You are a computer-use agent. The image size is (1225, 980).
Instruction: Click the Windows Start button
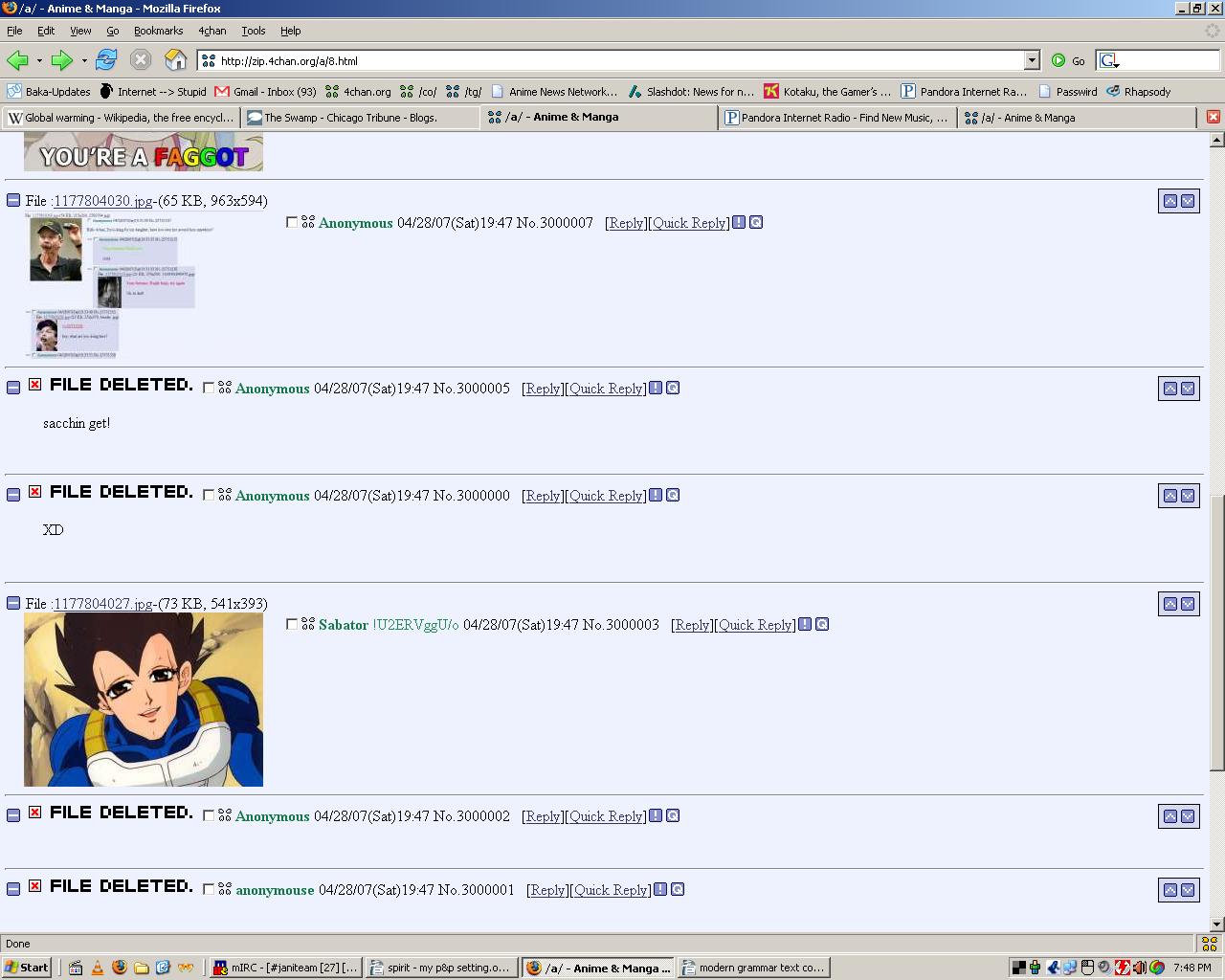27,968
